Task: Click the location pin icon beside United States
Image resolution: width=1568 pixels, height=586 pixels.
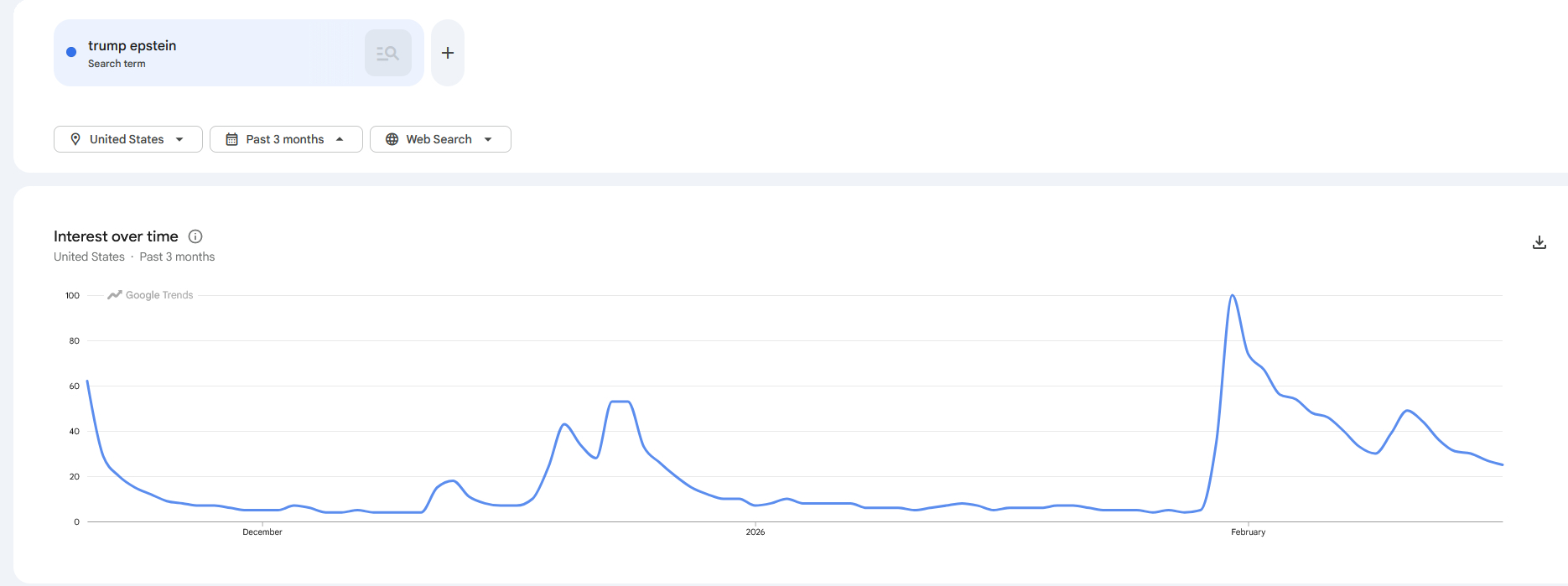Action: [75, 139]
